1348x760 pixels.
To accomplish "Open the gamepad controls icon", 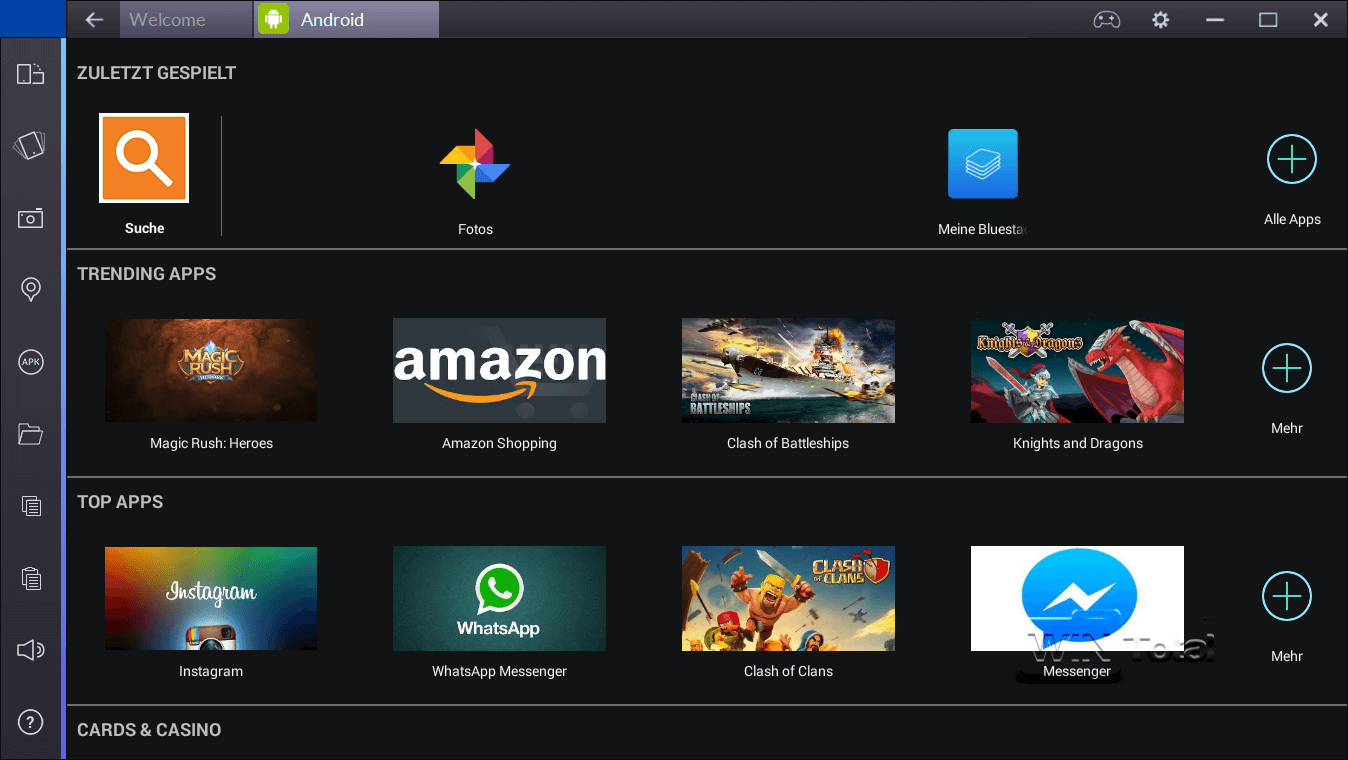I will pos(1106,18).
